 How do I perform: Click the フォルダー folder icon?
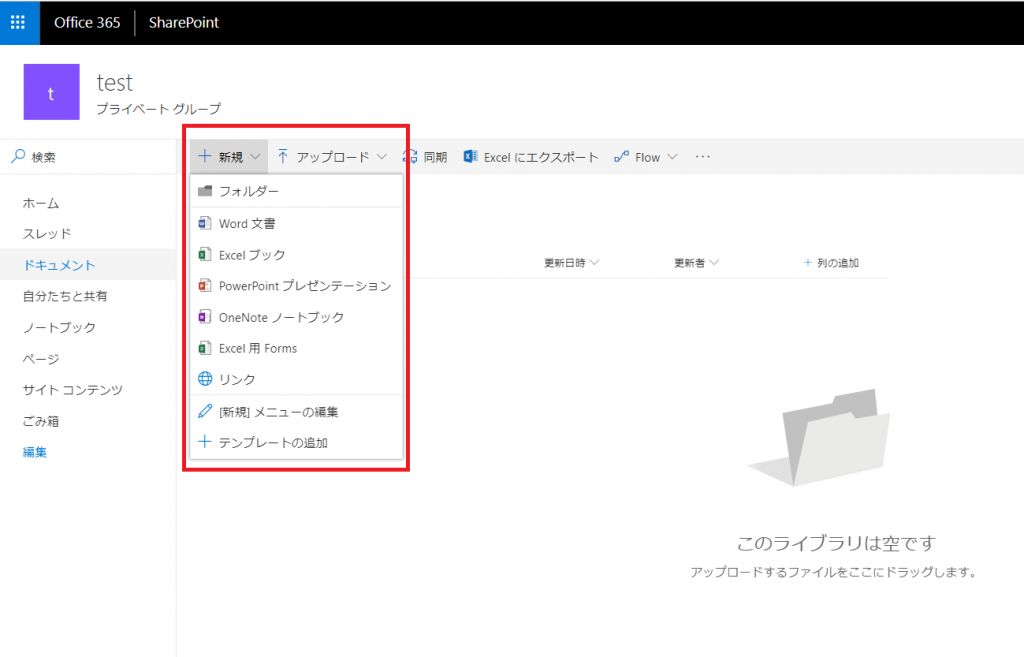tap(205, 191)
